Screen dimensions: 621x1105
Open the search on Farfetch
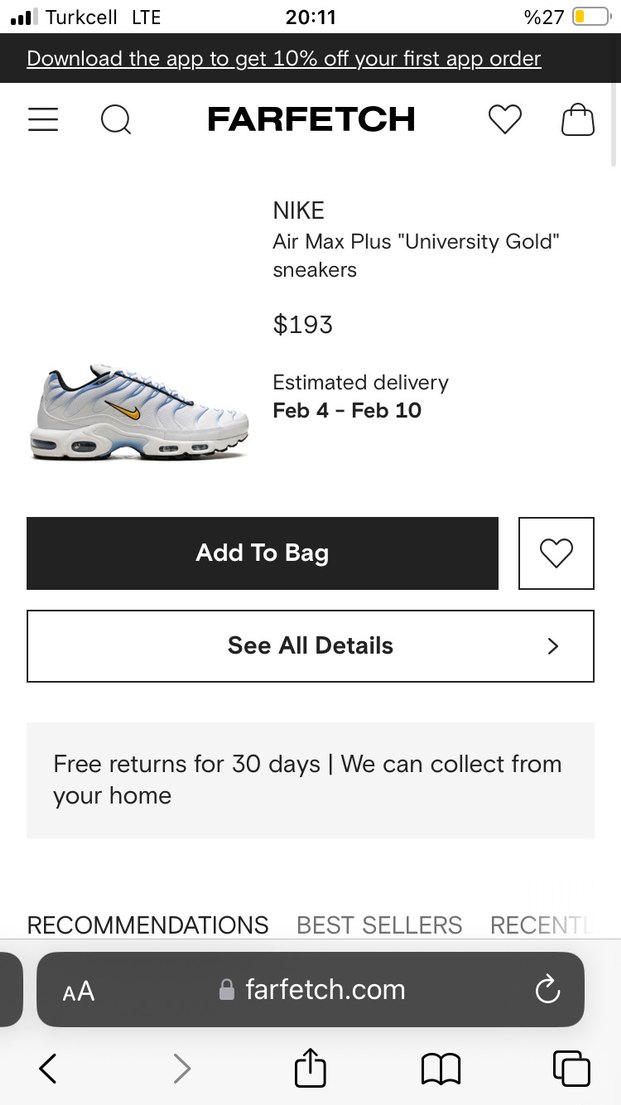pos(116,119)
